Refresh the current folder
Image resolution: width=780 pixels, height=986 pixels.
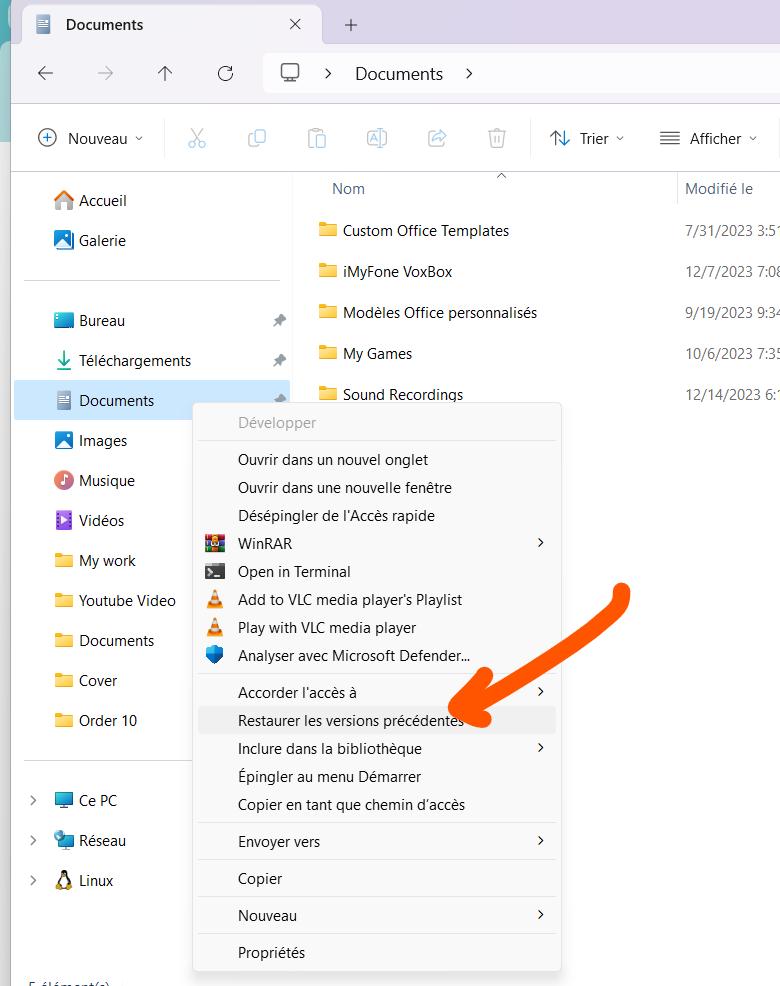click(x=225, y=74)
